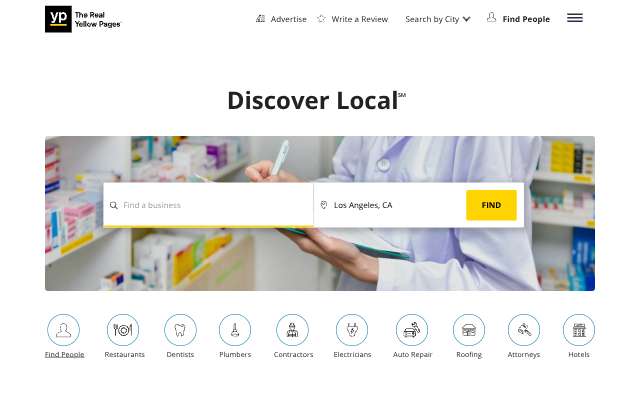Click the Attorneys label
The height and width of the screenshot is (400, 640).
pos(524,354)
